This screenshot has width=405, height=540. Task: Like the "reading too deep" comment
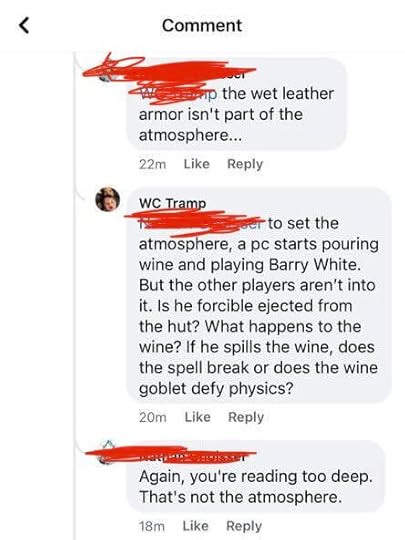click(196, 526)
